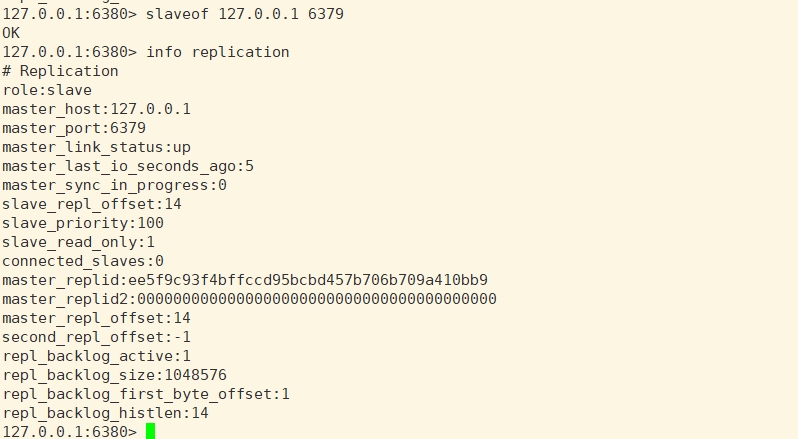Click the master_host:127.0.0.1 line

click(x=96, y=109)
